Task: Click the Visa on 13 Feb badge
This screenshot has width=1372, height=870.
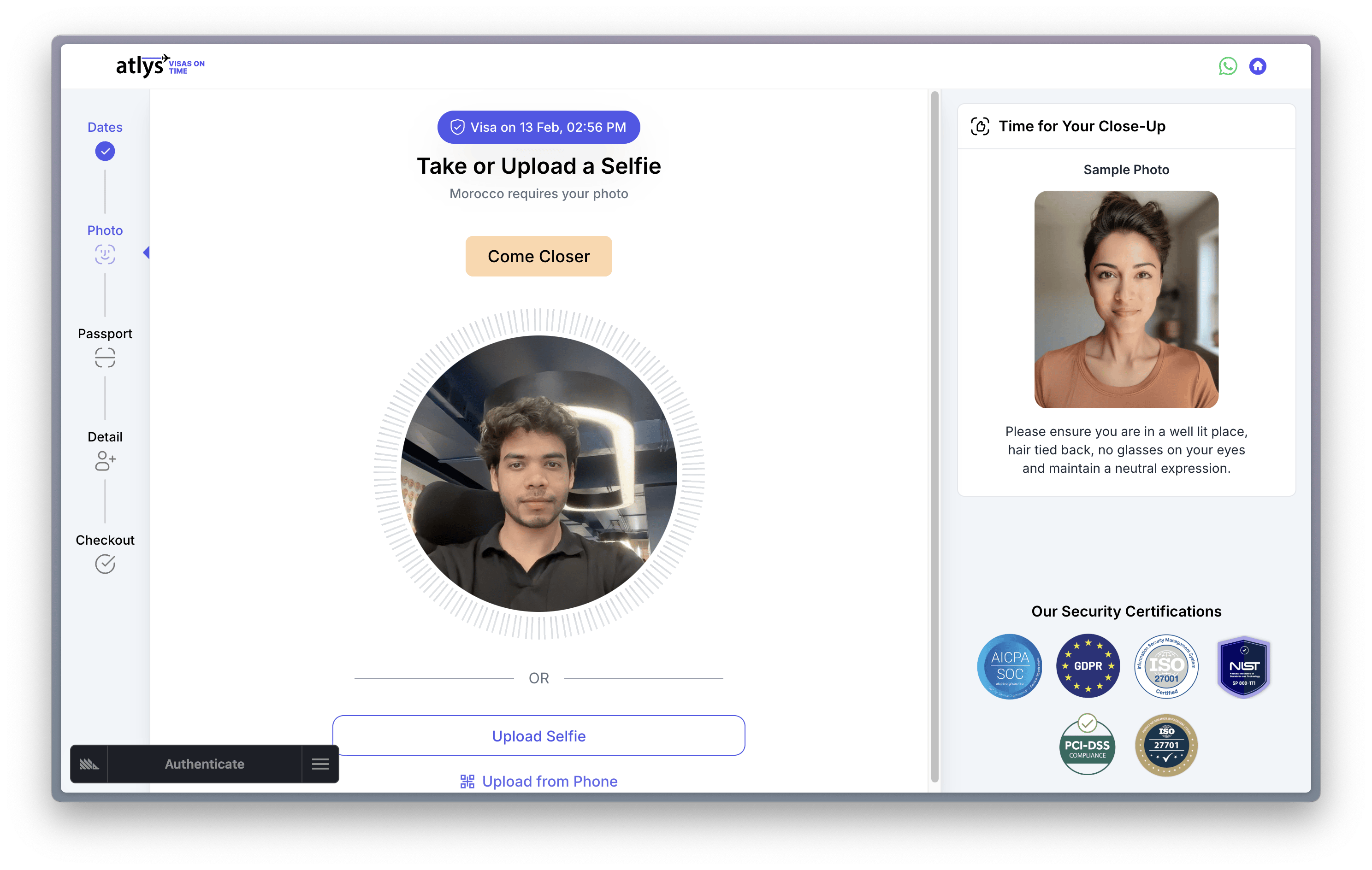Action: (538, 127)
